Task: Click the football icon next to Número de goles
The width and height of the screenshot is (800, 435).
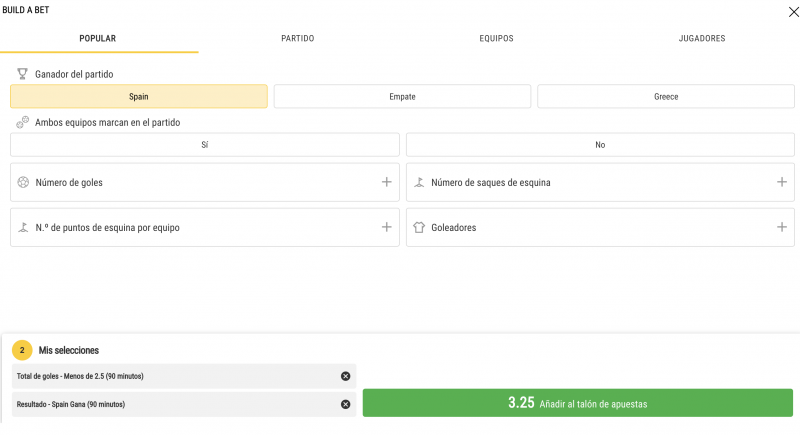Action: point(22,183)
